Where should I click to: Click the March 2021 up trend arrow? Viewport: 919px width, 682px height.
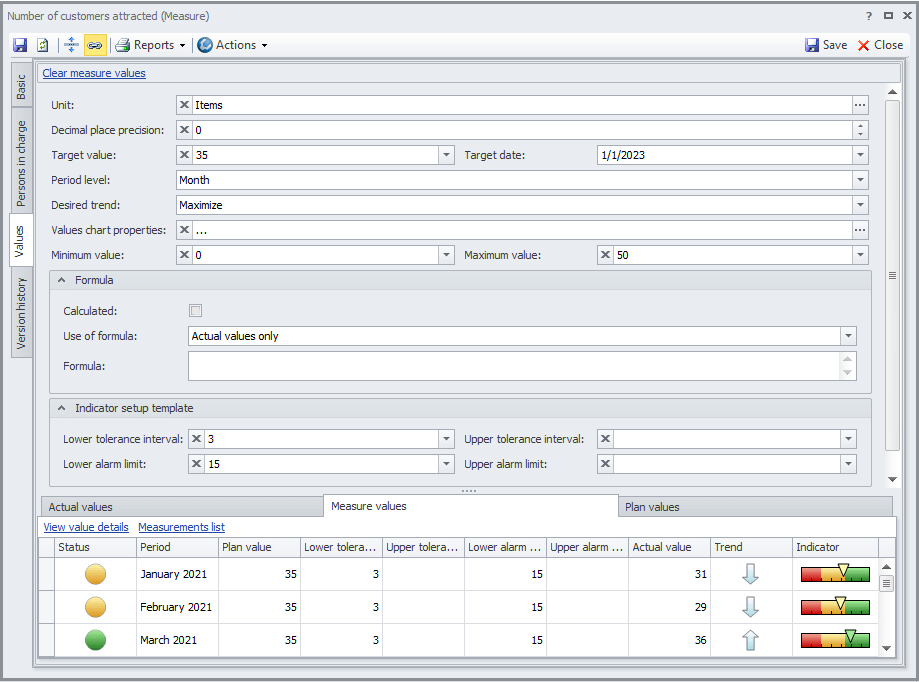(750, 640)
